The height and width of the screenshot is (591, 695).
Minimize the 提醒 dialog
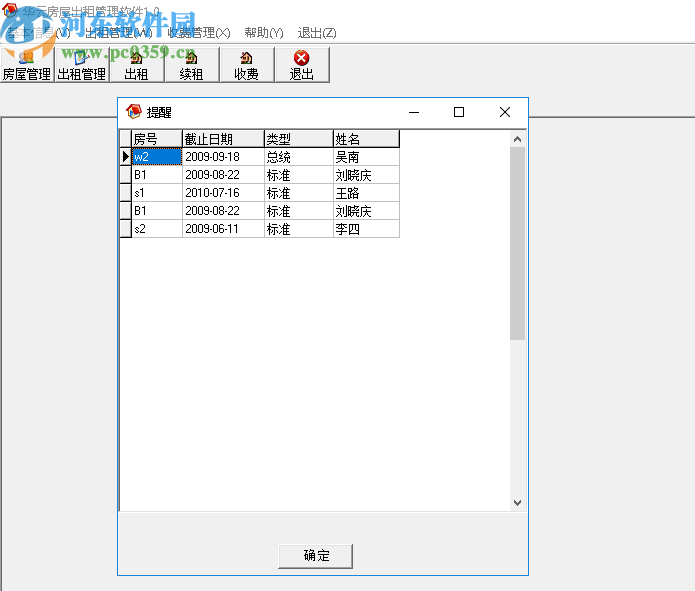click(x=414, y=112)
